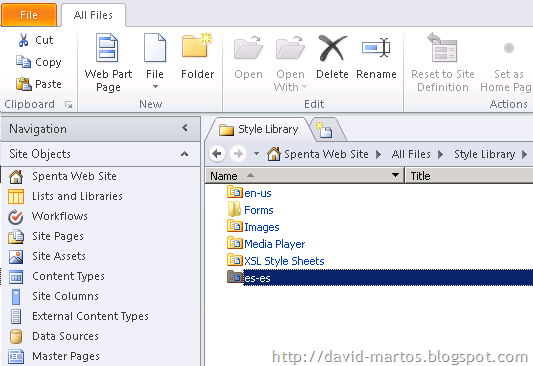
Task: Expand arrow after All Files breadcrumb
Action: tap(441, 155)
